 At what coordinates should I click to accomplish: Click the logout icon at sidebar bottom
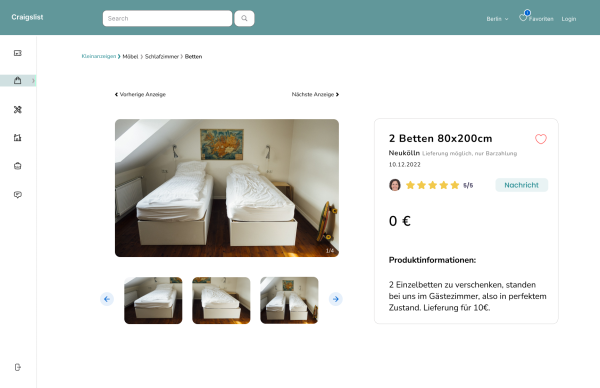click(18, 367)
